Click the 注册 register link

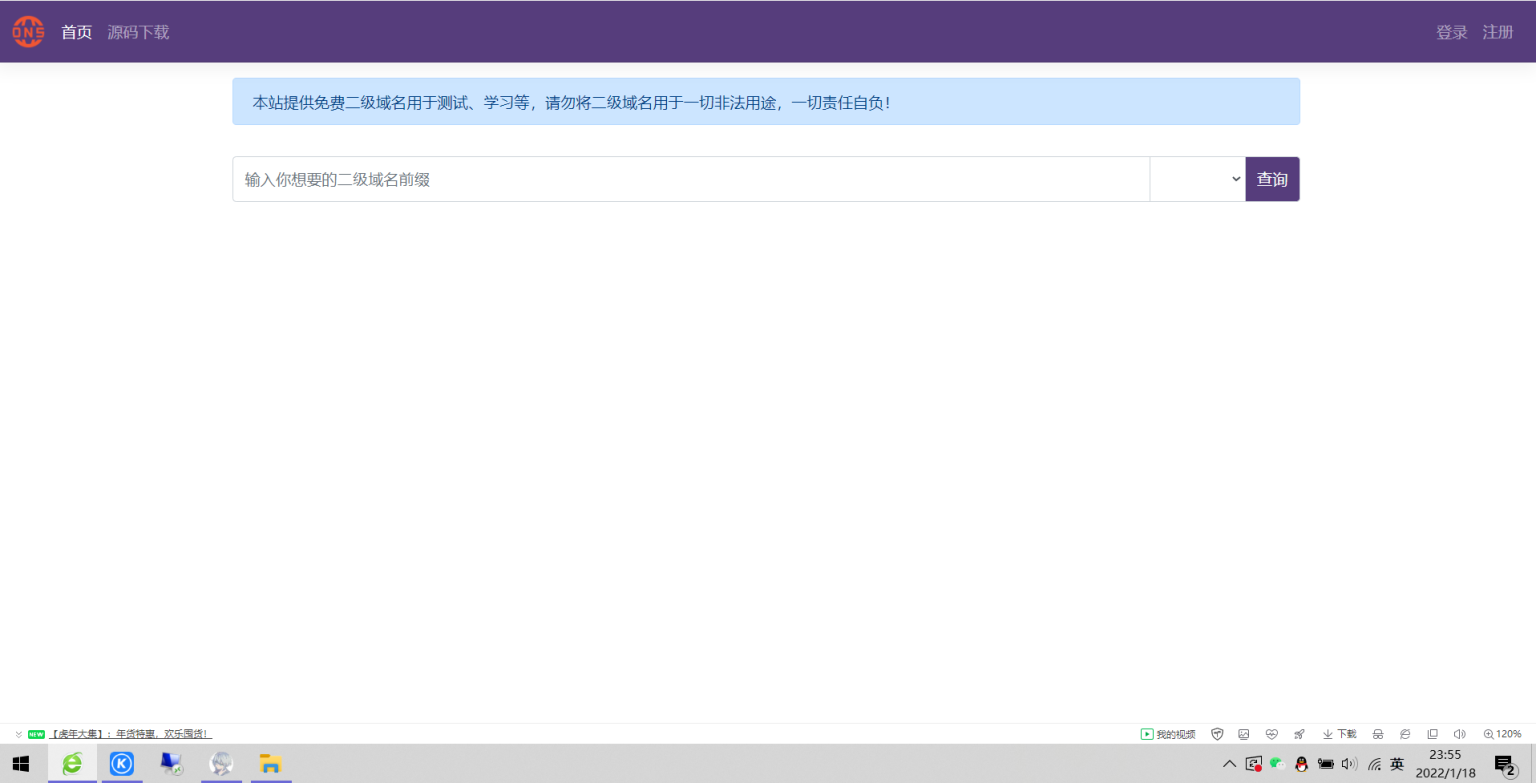point(1497,32)
